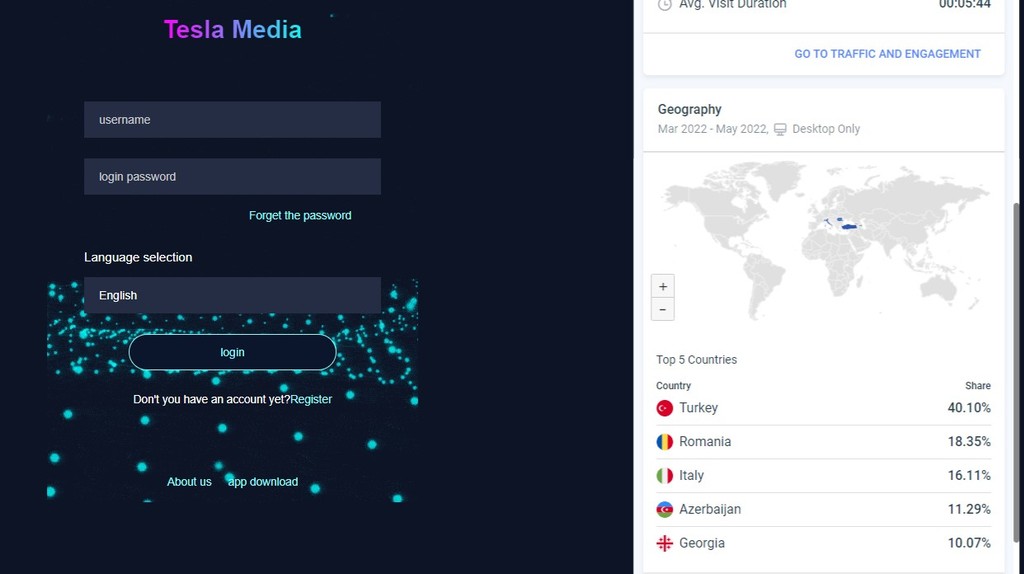Click the Italy flag icon
The width and height of the screenshot is (1024, 574).
(664, 476)
